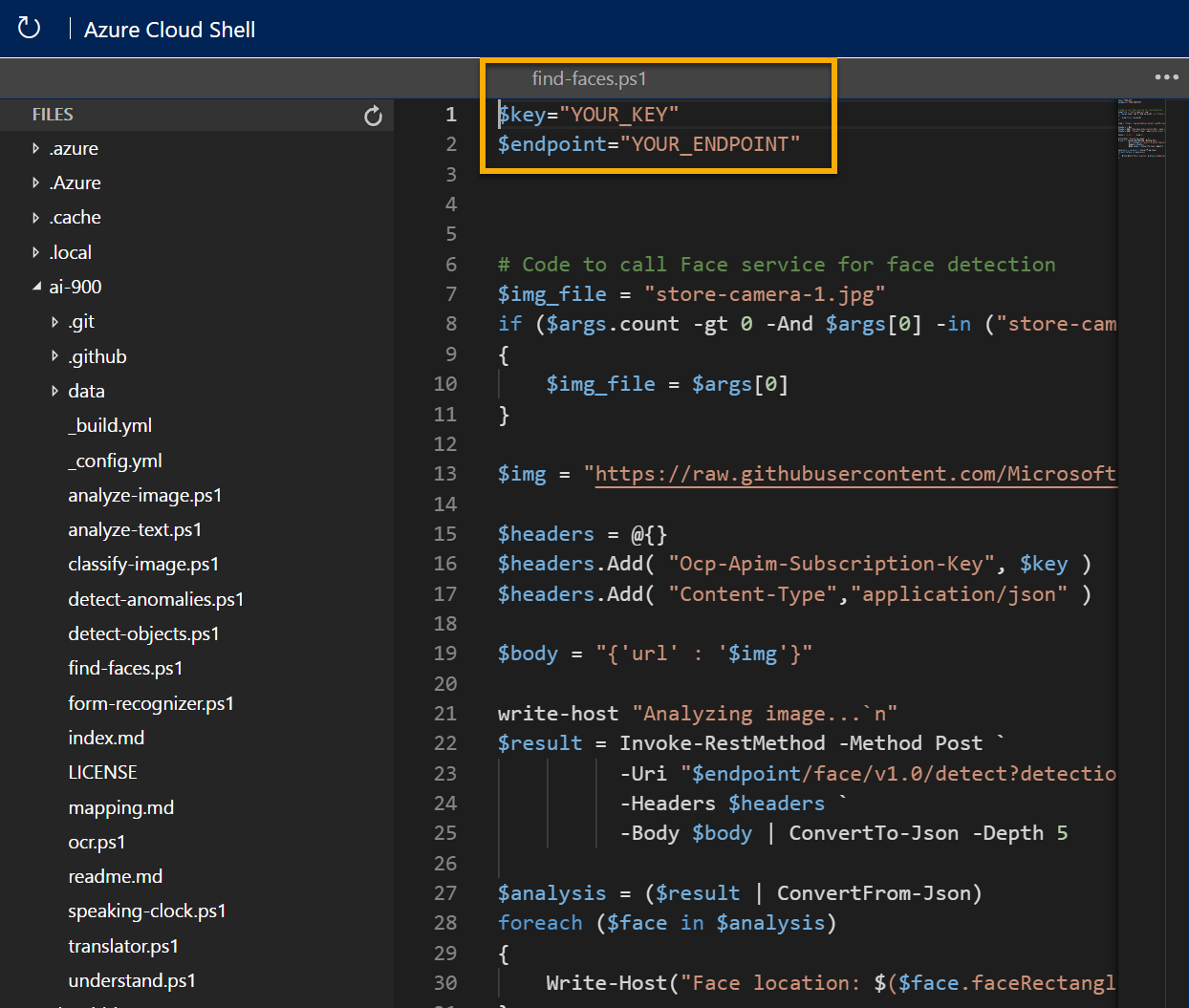Refresh the FILES explorer list
The width and height of the screenshot is (1189, 1008).
373,116
